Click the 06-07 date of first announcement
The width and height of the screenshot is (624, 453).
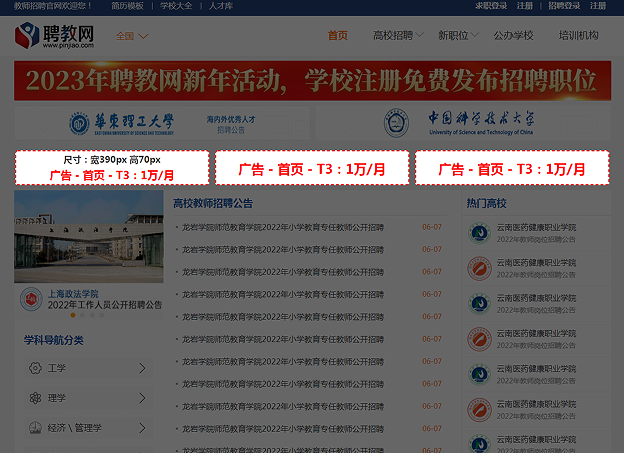click(x=432, y=227)
